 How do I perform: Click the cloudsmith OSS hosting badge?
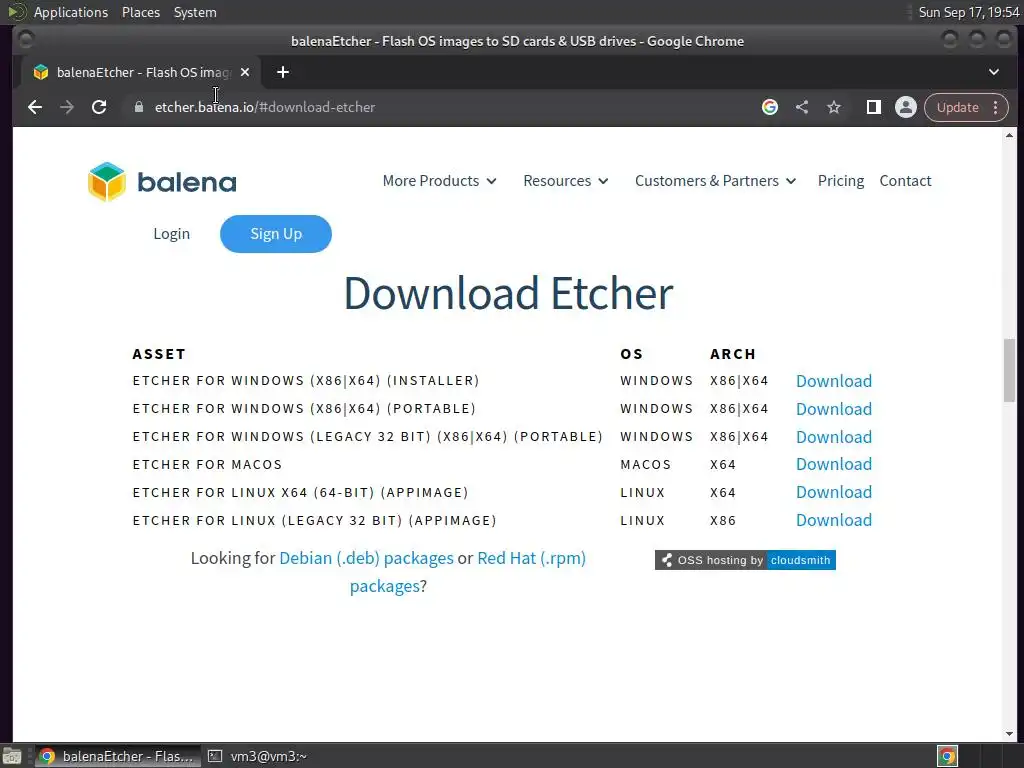click(x=745, y=560)
